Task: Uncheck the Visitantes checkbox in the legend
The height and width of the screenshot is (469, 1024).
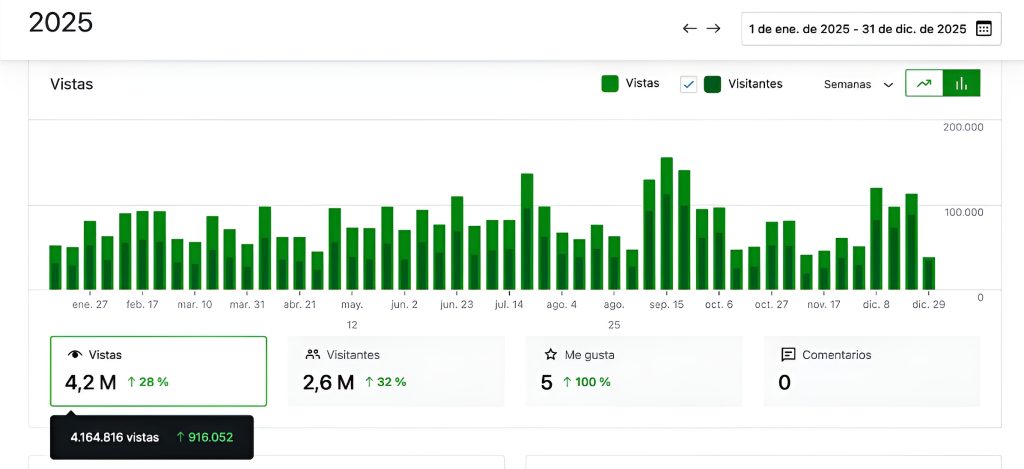Action: (x=688, y=84)
